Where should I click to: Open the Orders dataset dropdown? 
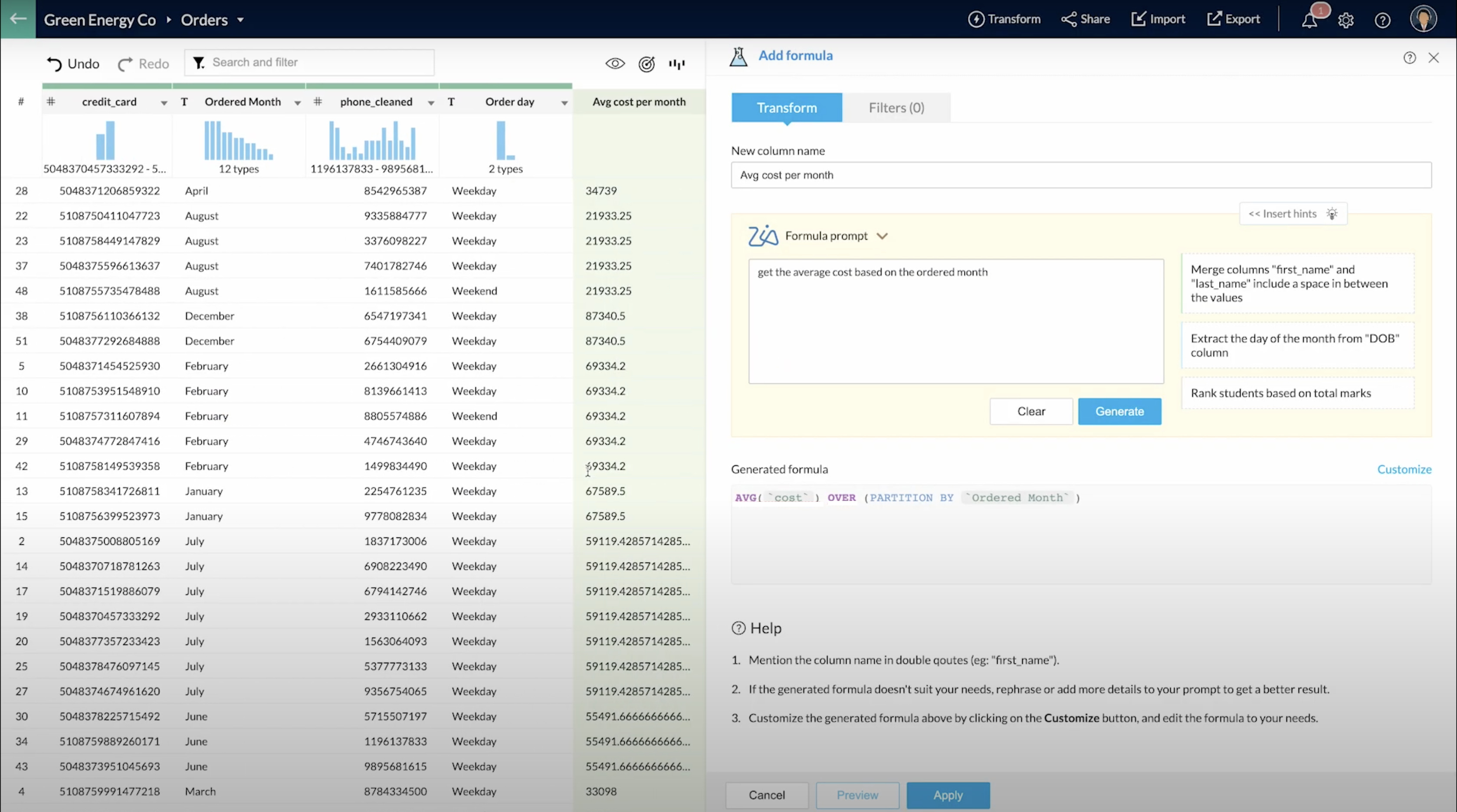click(240, 20)
